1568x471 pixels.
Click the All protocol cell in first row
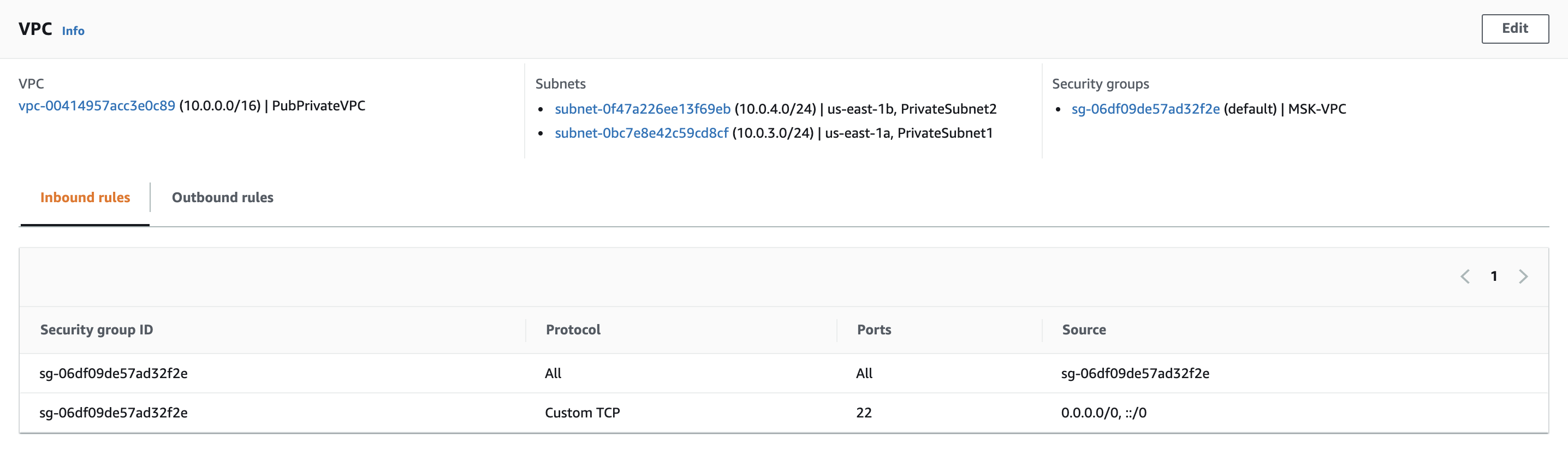click(x=553, y=374)
